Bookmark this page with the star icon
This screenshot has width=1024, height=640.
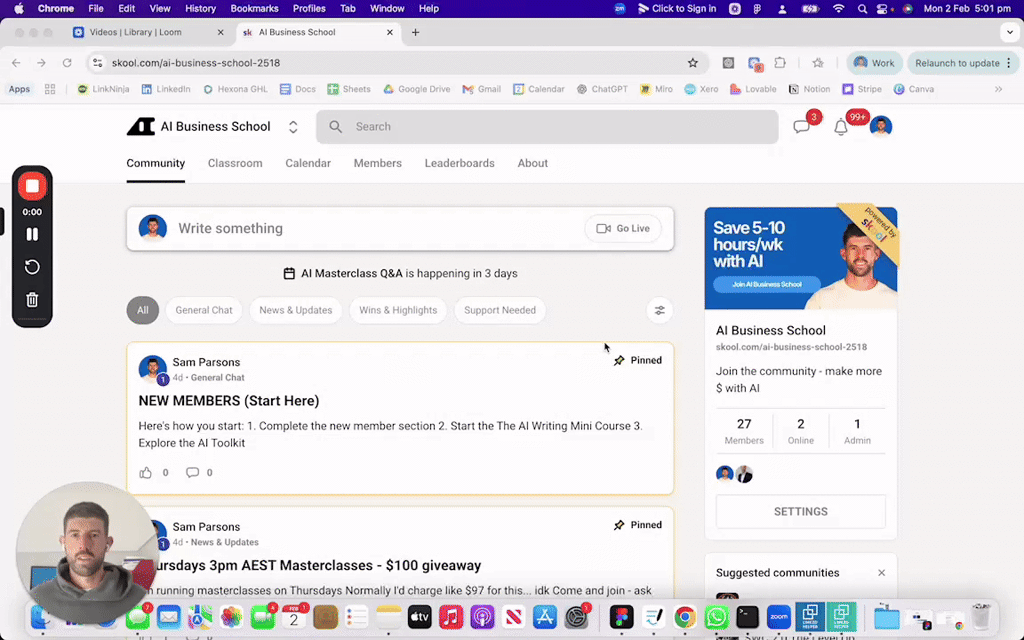pos(692,63)
